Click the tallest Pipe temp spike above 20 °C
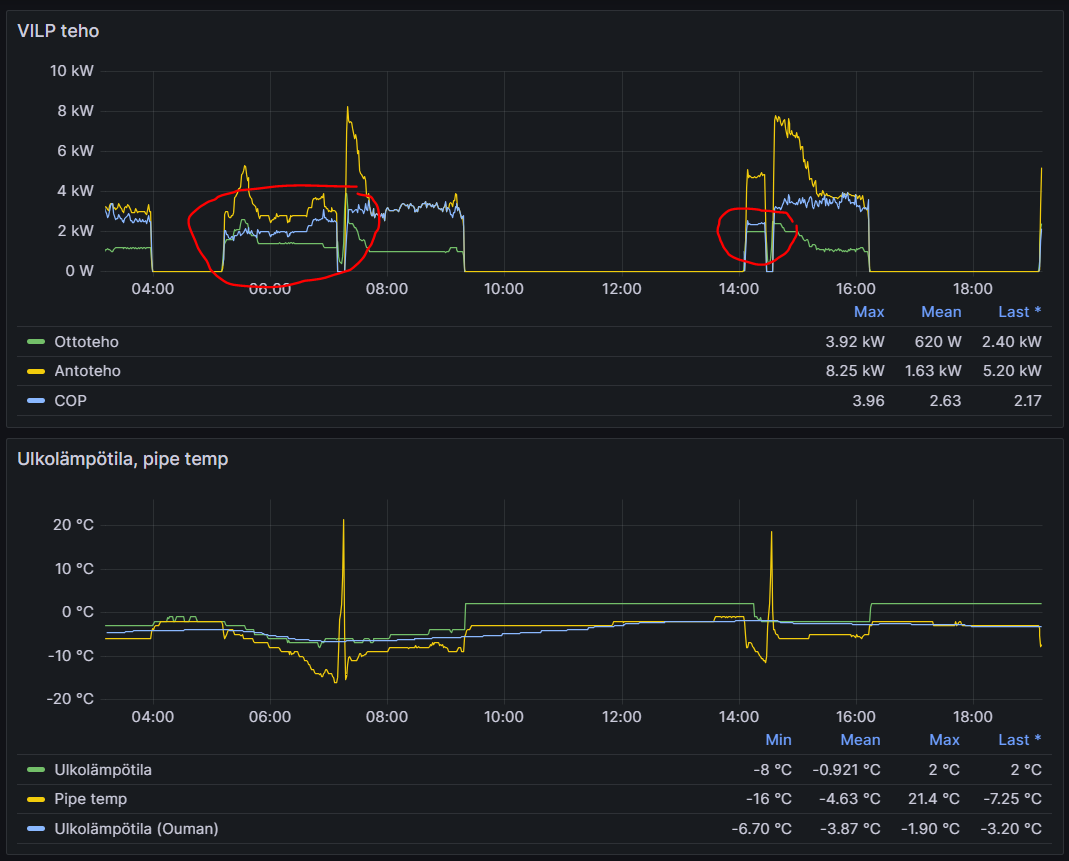This screenshot has width=1069, height=861. point(343,521)
